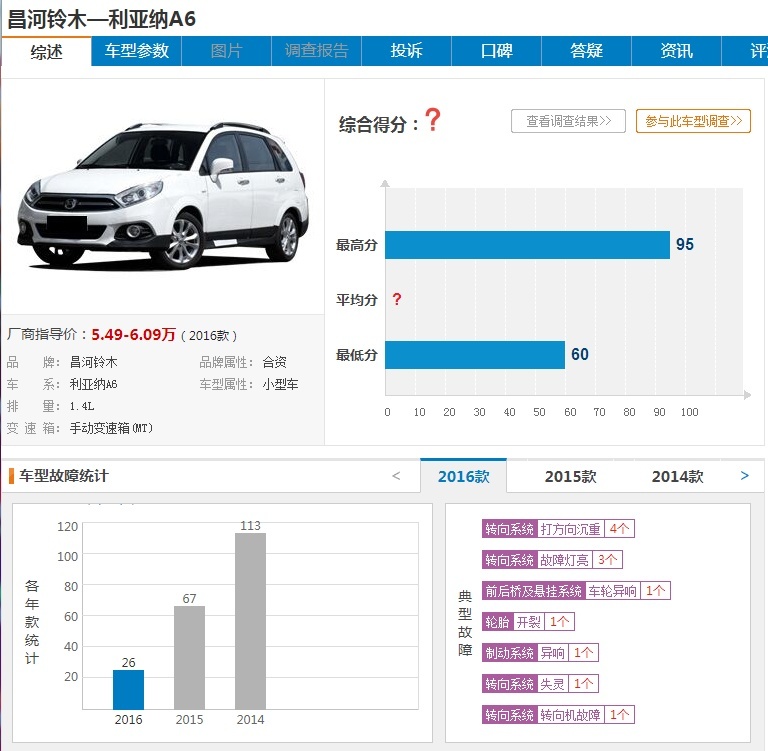
Task: Click fault tag 转向系统 失灵 1个
Action: (x=540, y=683)
